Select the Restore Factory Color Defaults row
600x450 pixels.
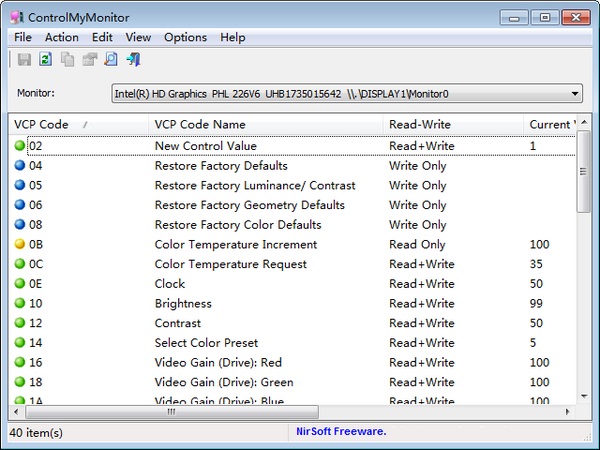238,225
